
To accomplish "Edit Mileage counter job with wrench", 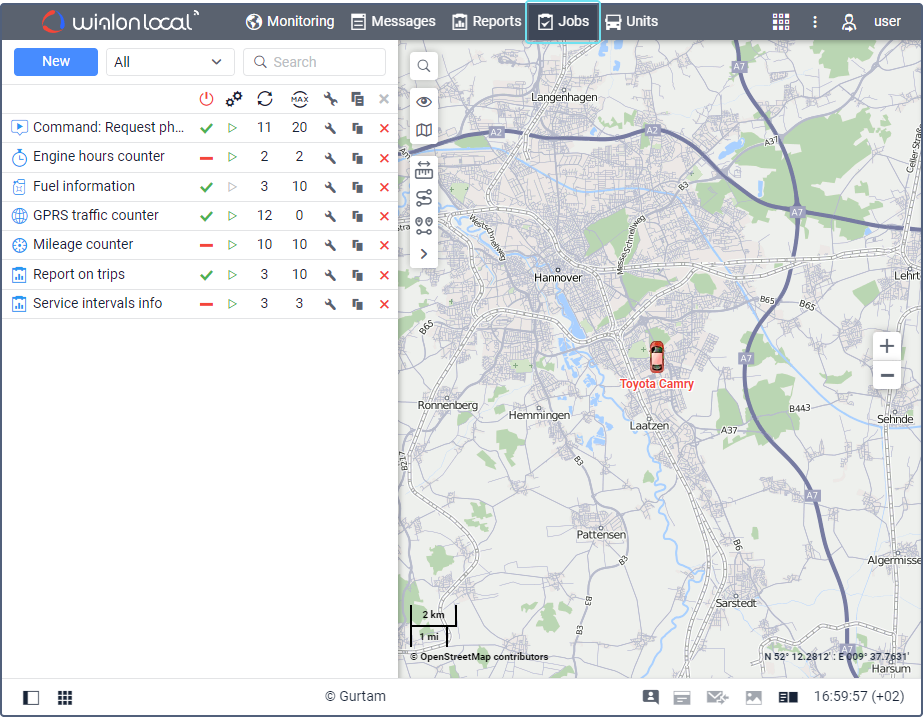I will pyautogui.click(x=330, y=245).
